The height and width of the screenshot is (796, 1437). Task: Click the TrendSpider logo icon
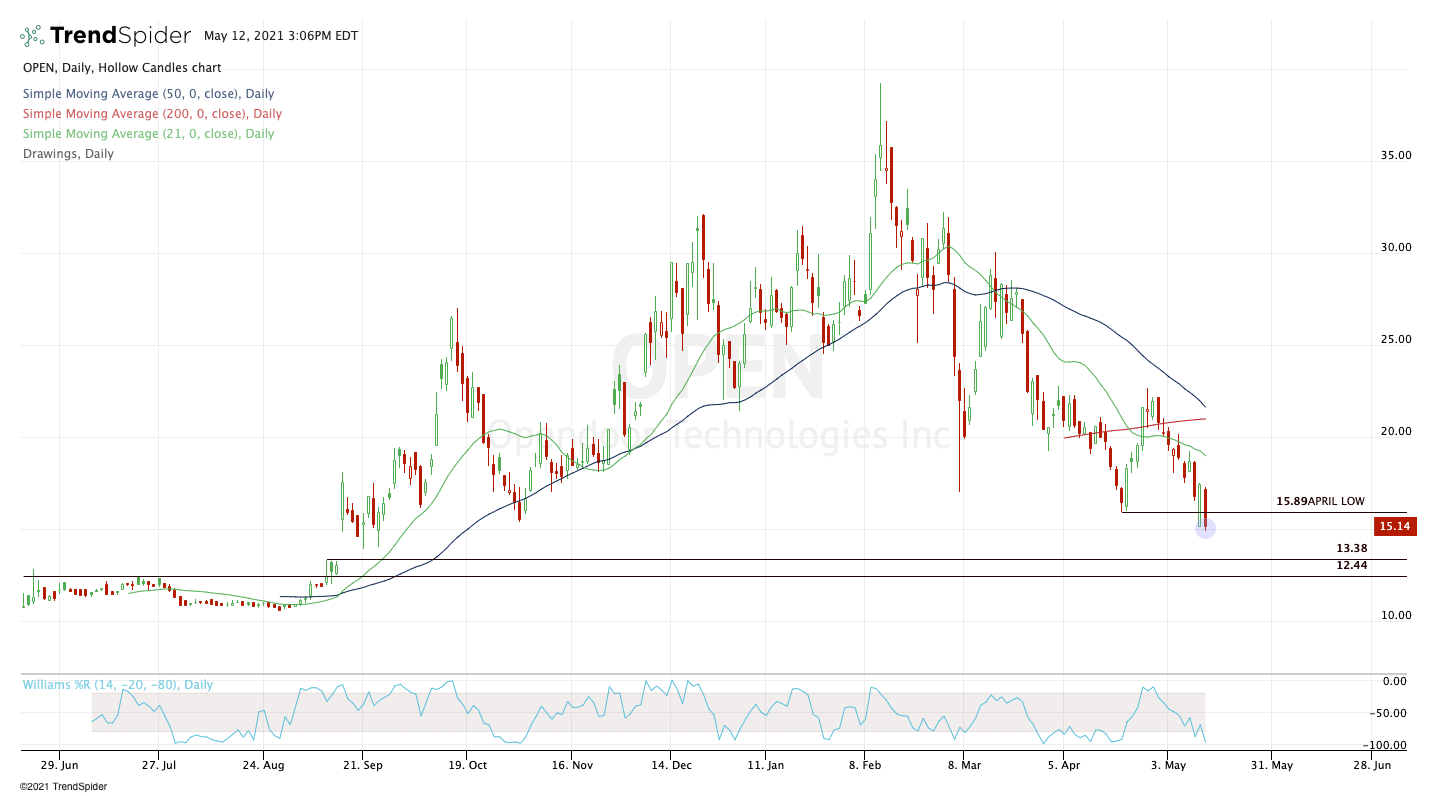pyautogui.click(x=32, y=36)
